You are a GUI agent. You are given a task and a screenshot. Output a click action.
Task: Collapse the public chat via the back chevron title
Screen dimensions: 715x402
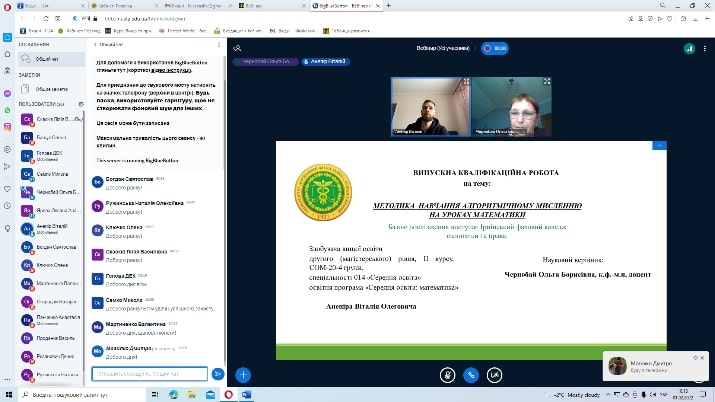pos(108,45)
